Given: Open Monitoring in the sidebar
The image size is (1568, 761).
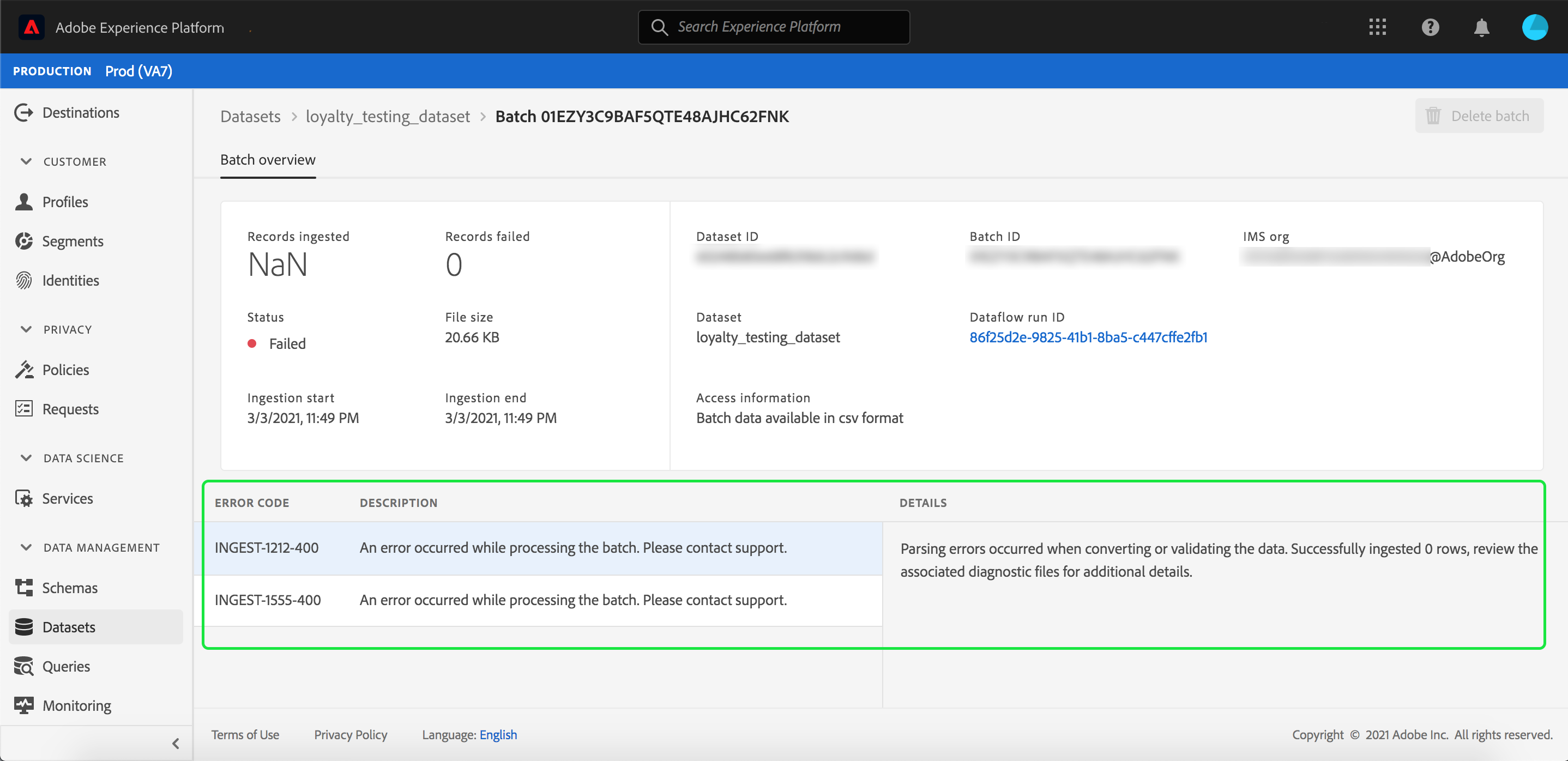Looking at the screenshot, I should point(77,705).
